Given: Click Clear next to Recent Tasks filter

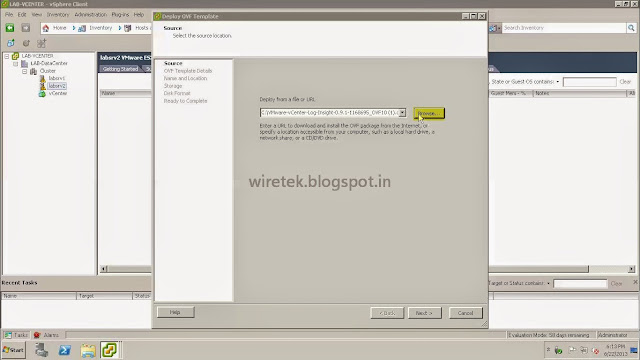Looking at the screenshot, I should click(x=616, y=283).
